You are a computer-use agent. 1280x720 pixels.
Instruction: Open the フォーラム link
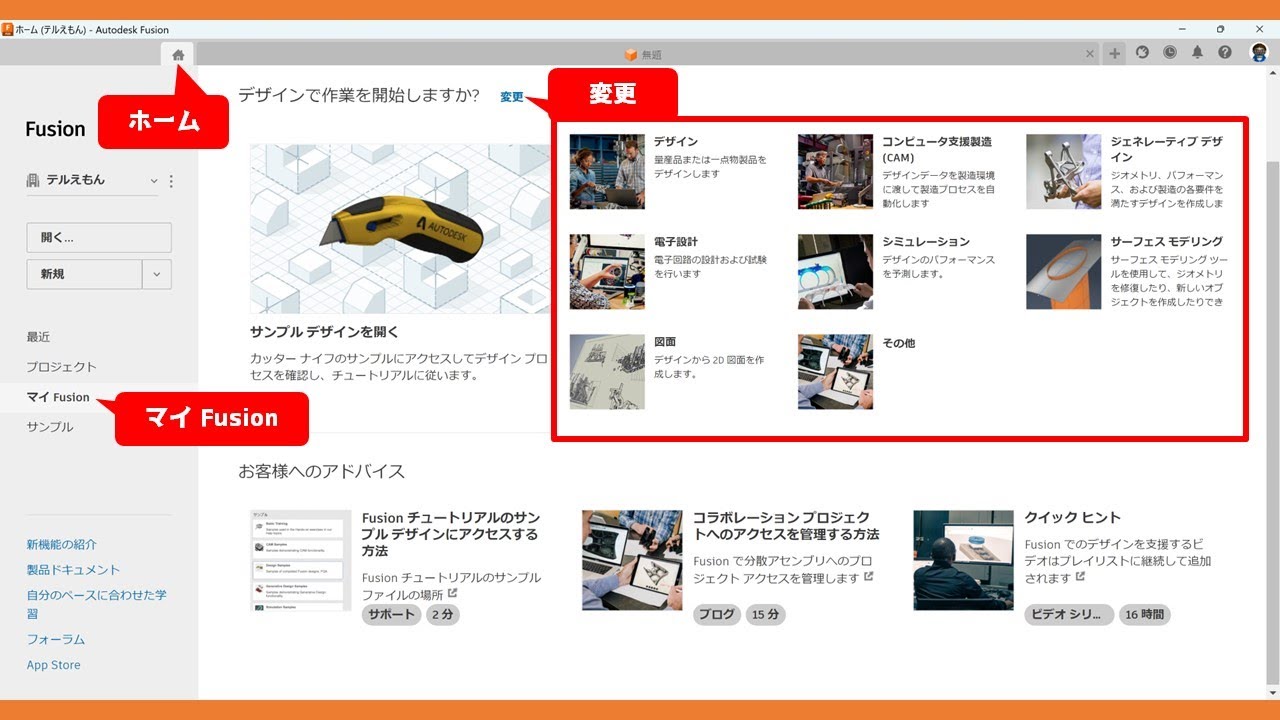[56, 639]
